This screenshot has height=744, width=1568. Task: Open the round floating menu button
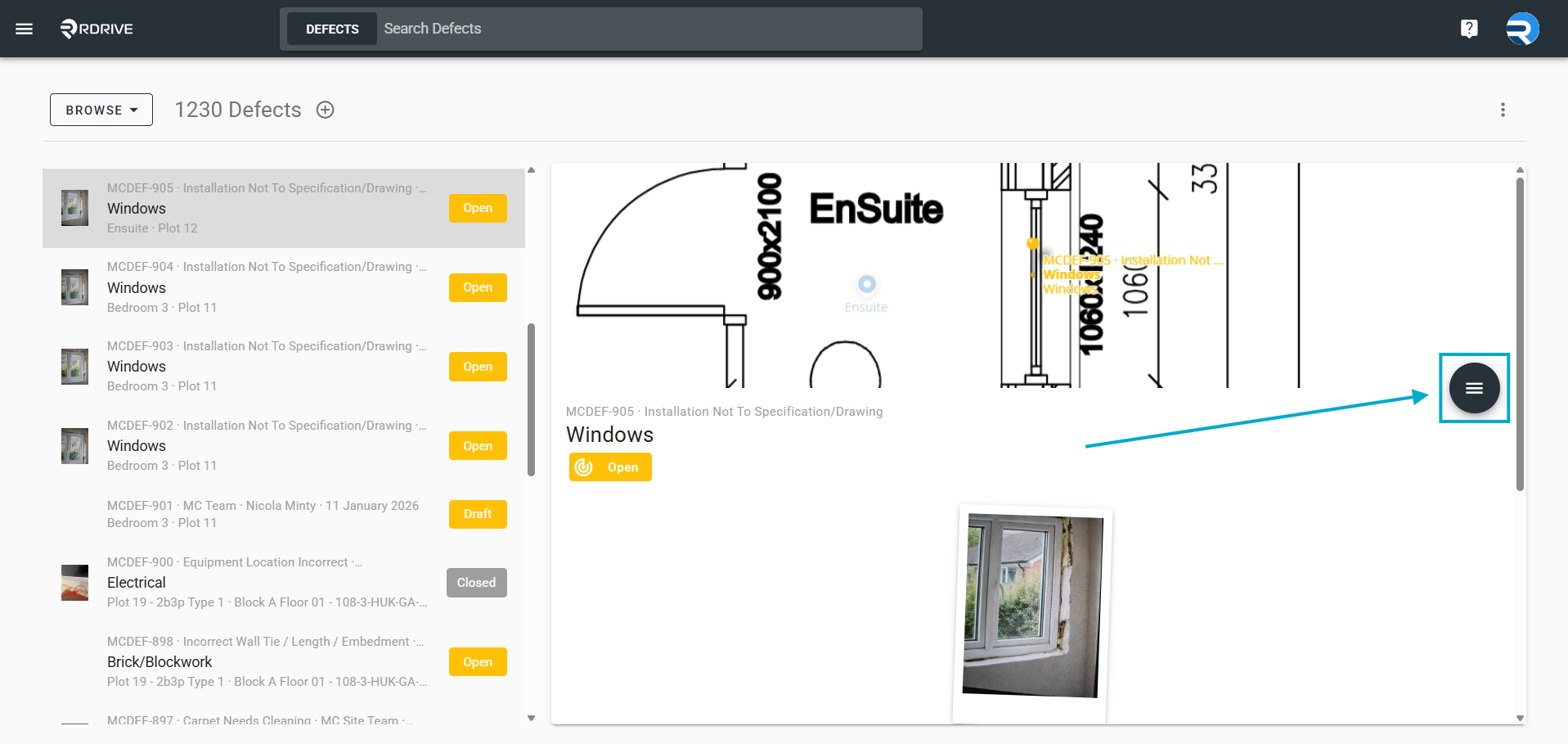click(x=1474, y=388)
